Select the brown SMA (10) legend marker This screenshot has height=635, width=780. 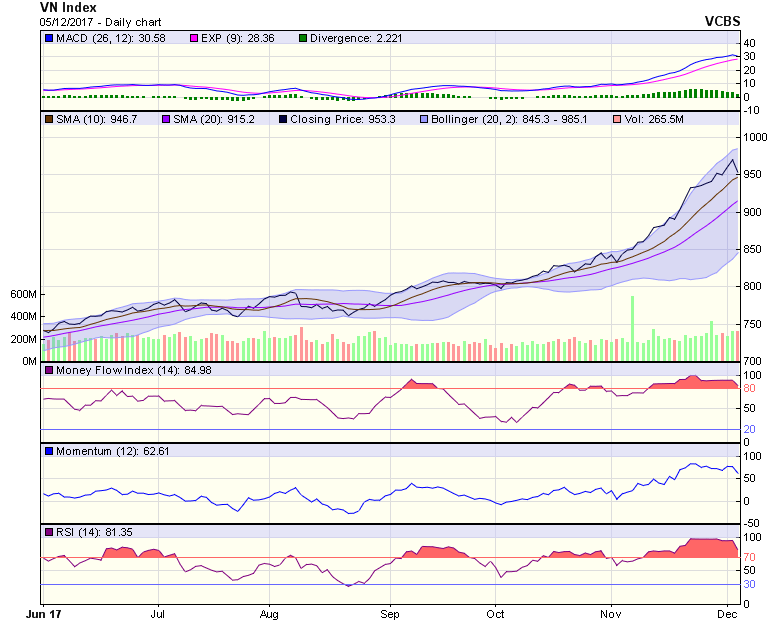49,119
